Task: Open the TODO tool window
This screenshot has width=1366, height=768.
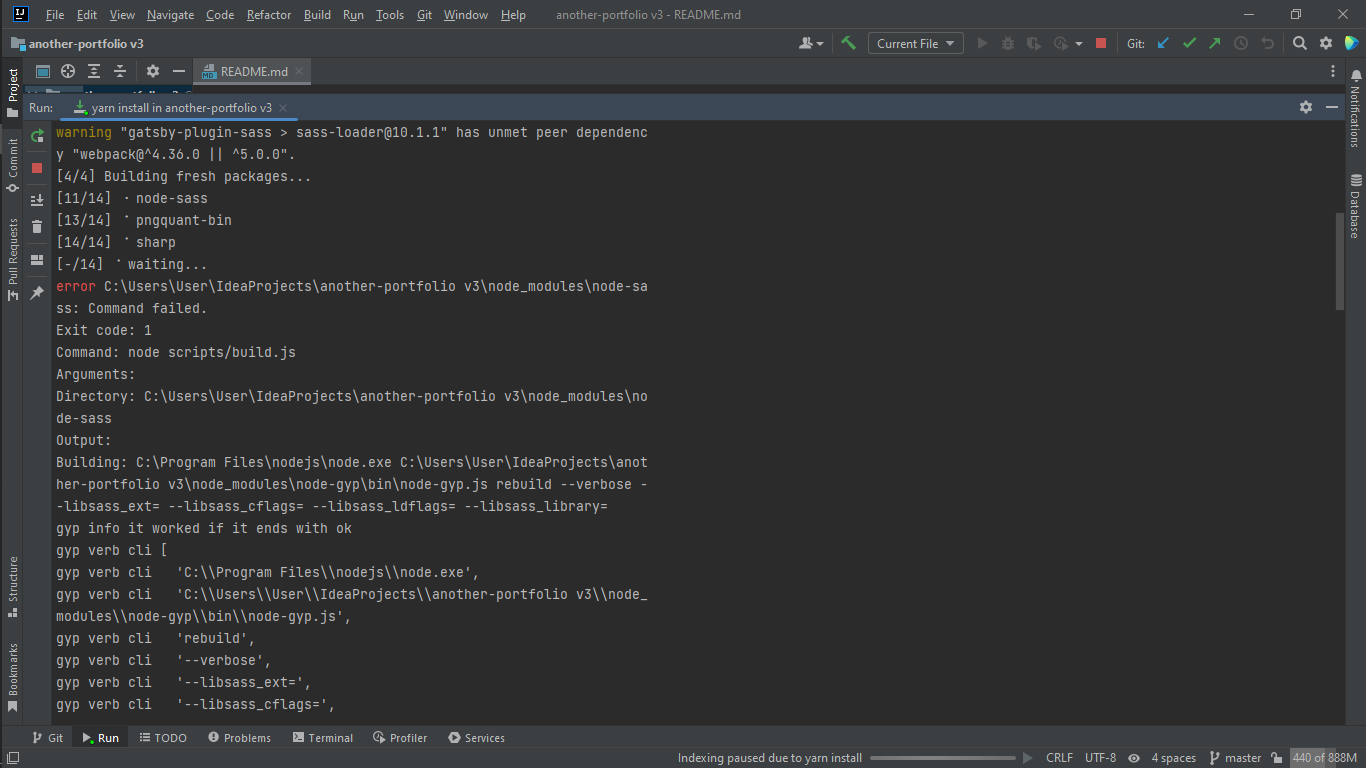Action: pos(163,738)
